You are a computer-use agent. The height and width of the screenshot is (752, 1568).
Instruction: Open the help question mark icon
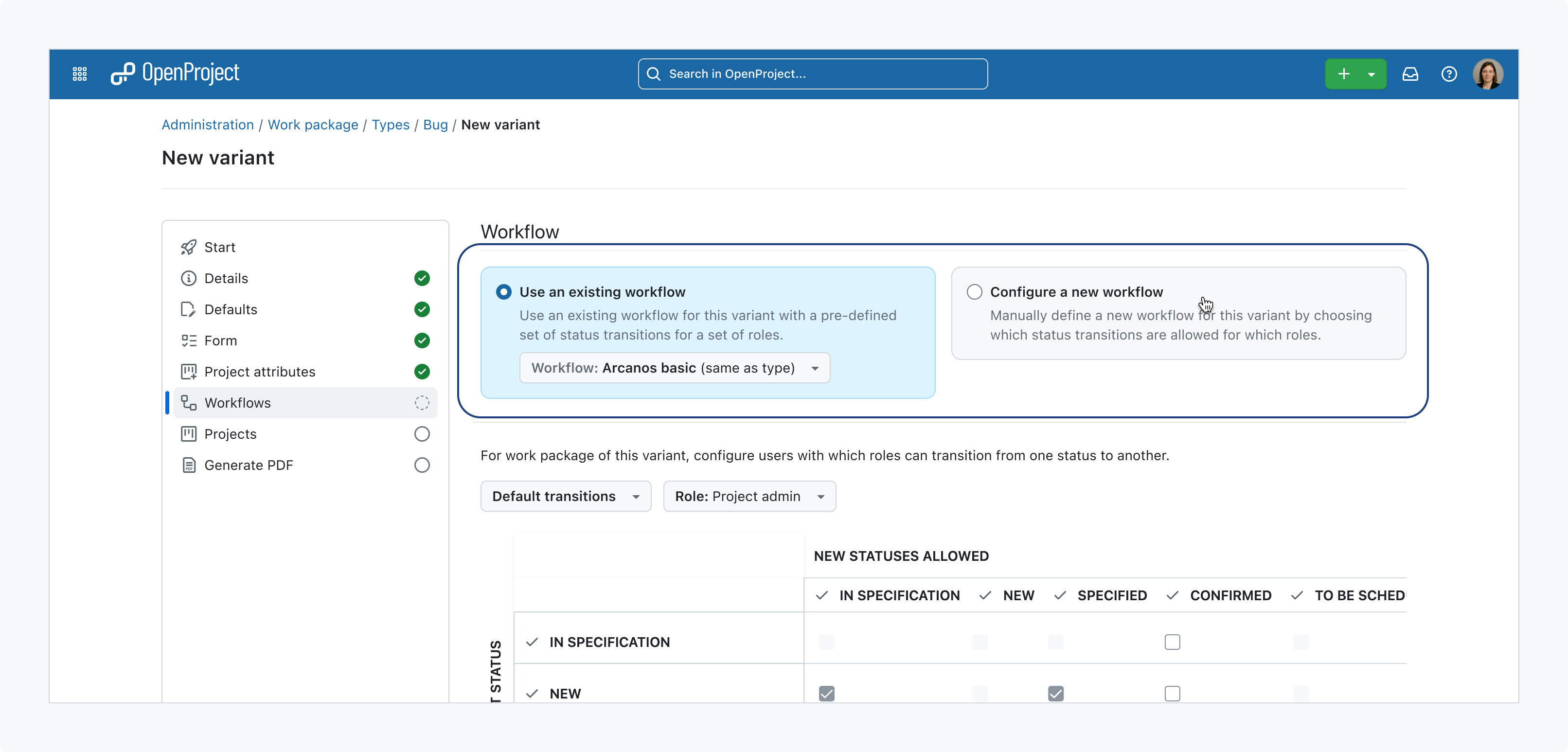(1449, 73)
